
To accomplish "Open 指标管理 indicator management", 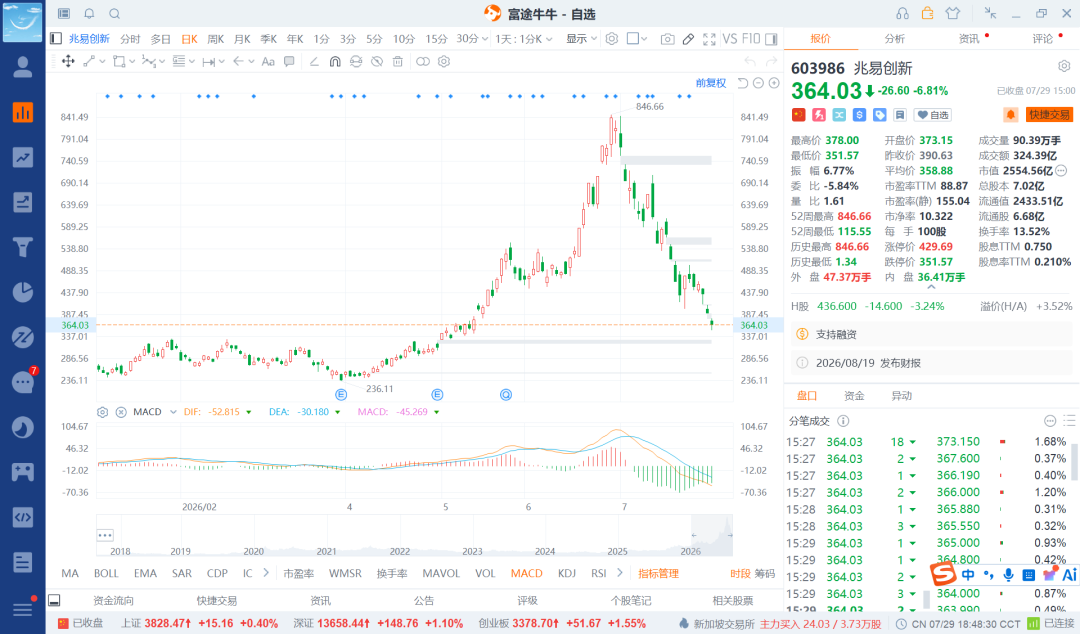I will (658, 573).
